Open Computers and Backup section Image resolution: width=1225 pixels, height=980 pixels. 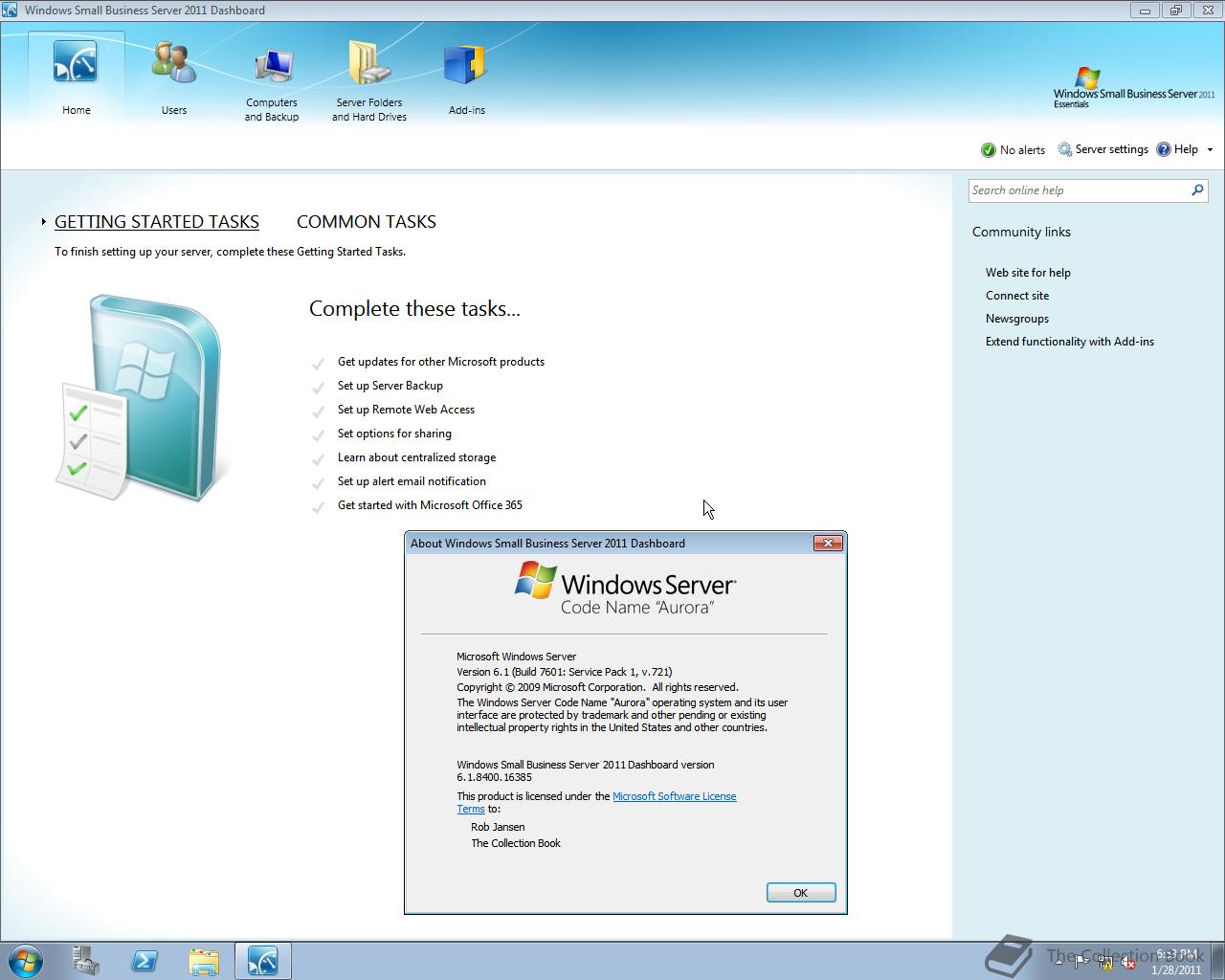point(272,63)
